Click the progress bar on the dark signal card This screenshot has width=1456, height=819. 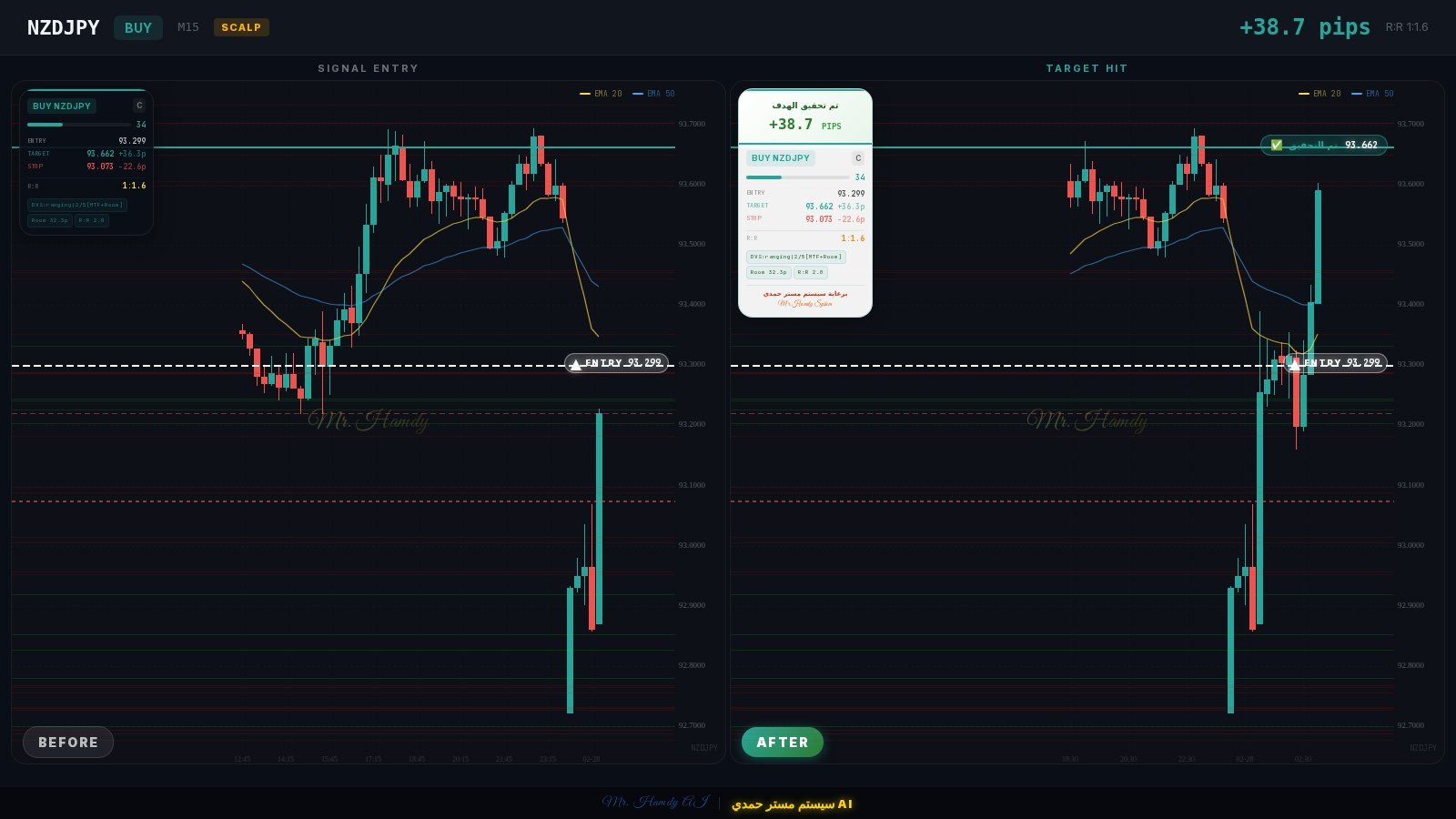pyautogui.click(x=78, y=125)
